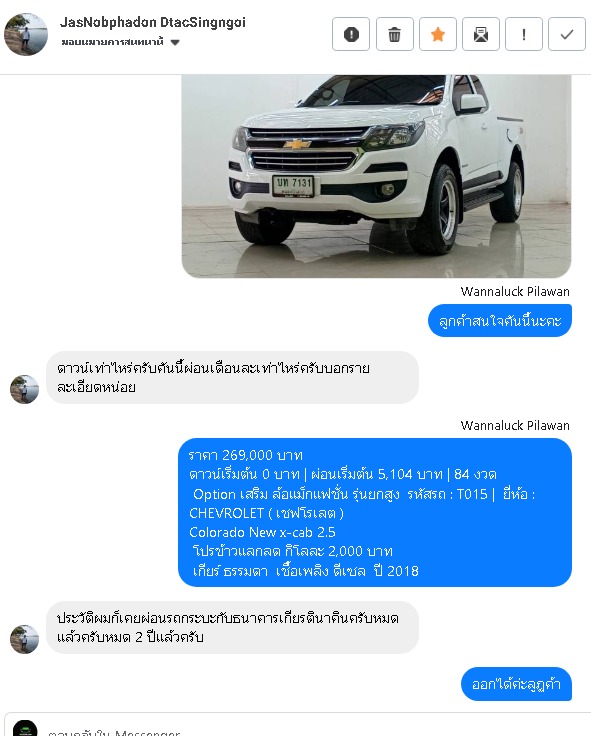Click the header profile picture of JasNobphadon
This screenshot has width=591, height=736.
tap(26, 34)
